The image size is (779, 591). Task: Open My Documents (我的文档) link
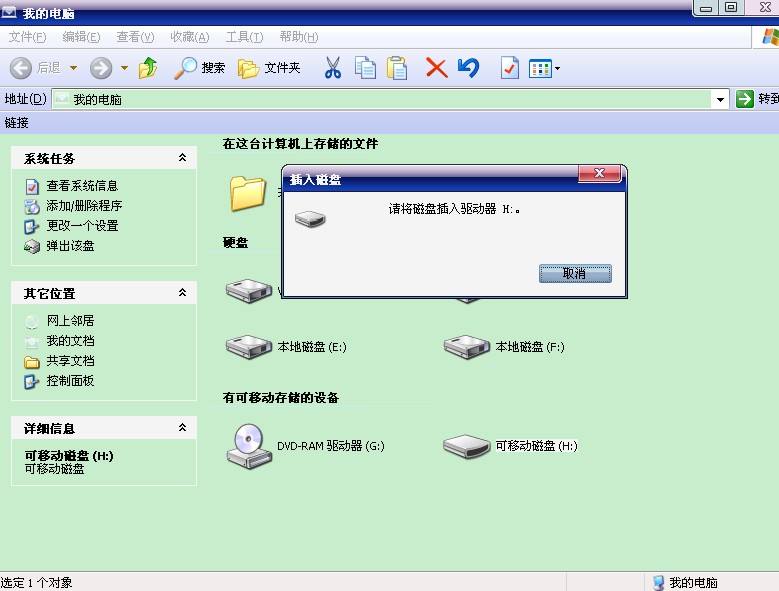click(x=70, y=341)
